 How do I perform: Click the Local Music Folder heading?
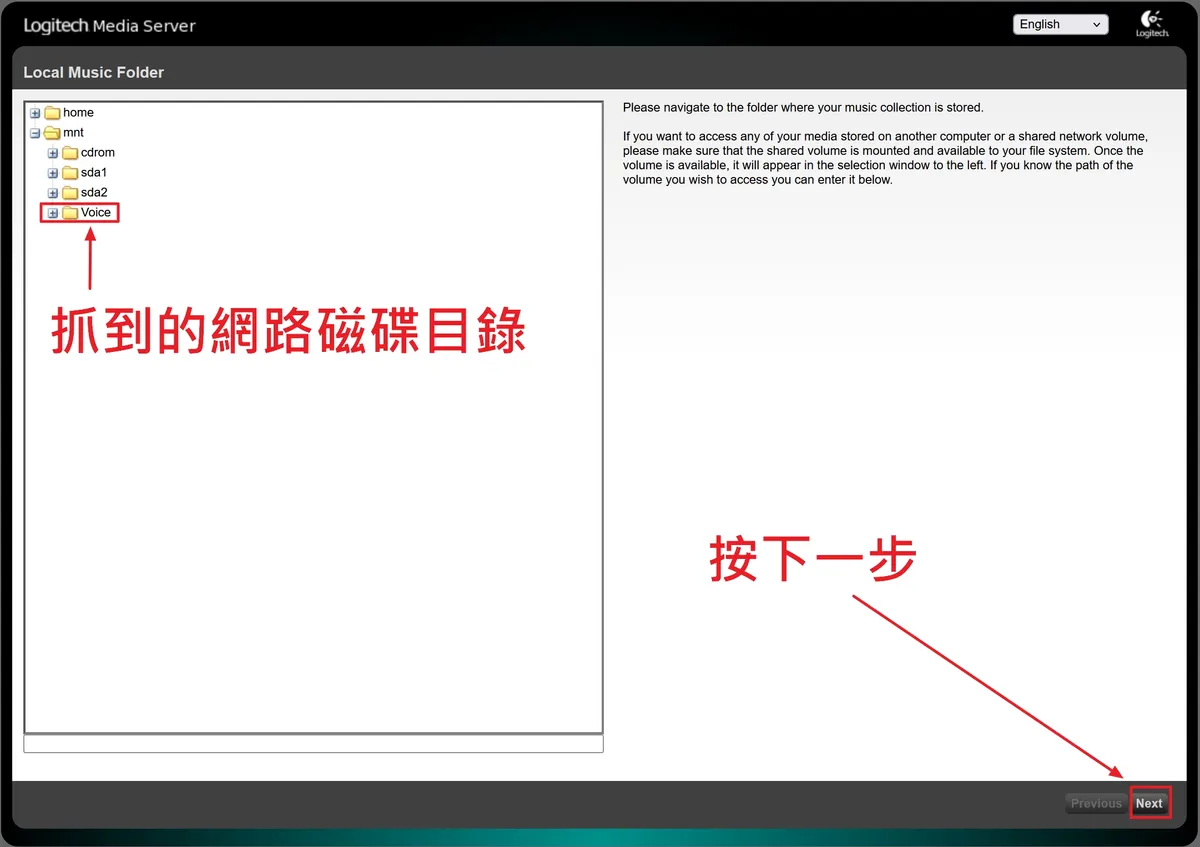pos(94,72)
